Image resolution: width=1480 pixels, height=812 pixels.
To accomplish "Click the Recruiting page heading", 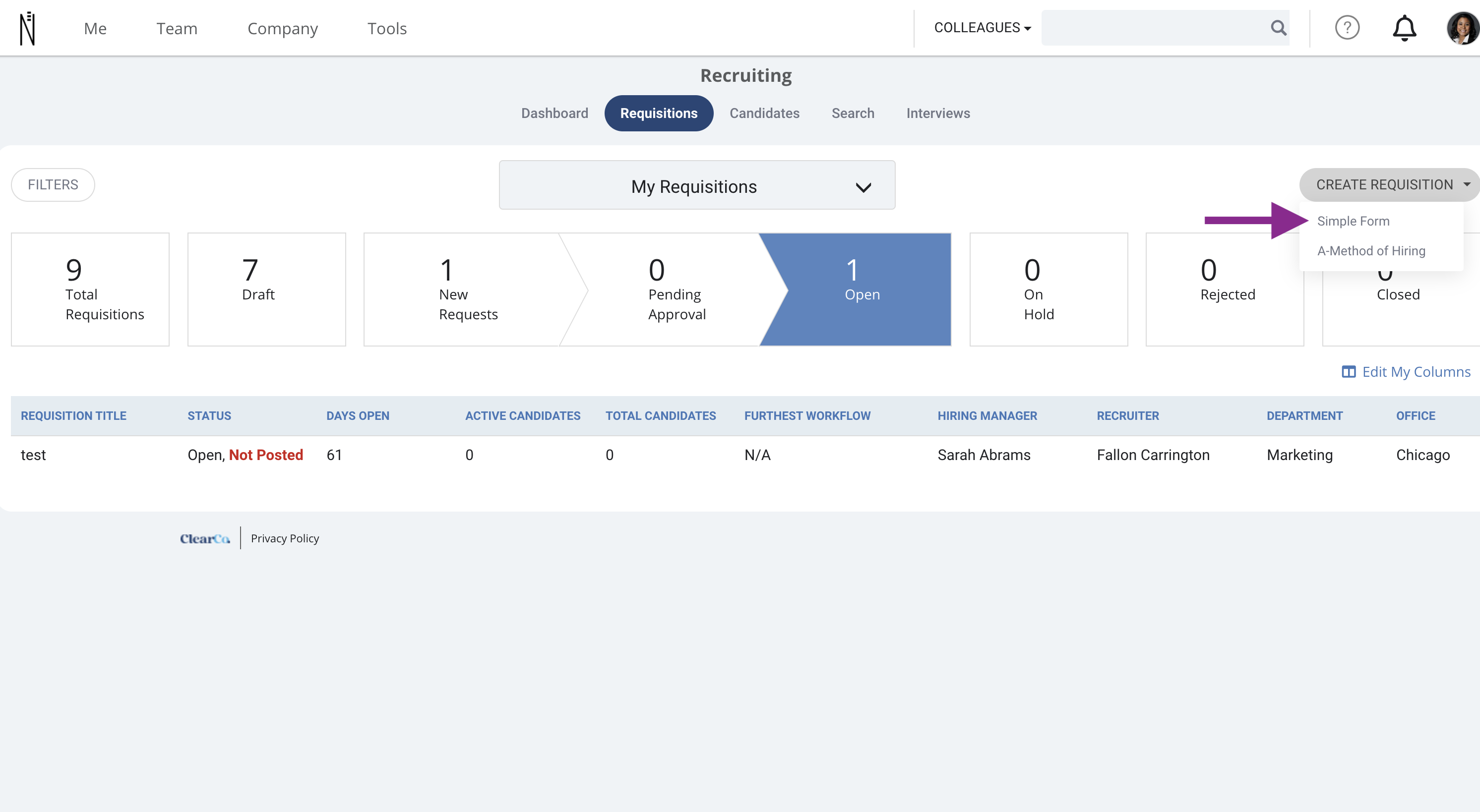I will (746, 75).
